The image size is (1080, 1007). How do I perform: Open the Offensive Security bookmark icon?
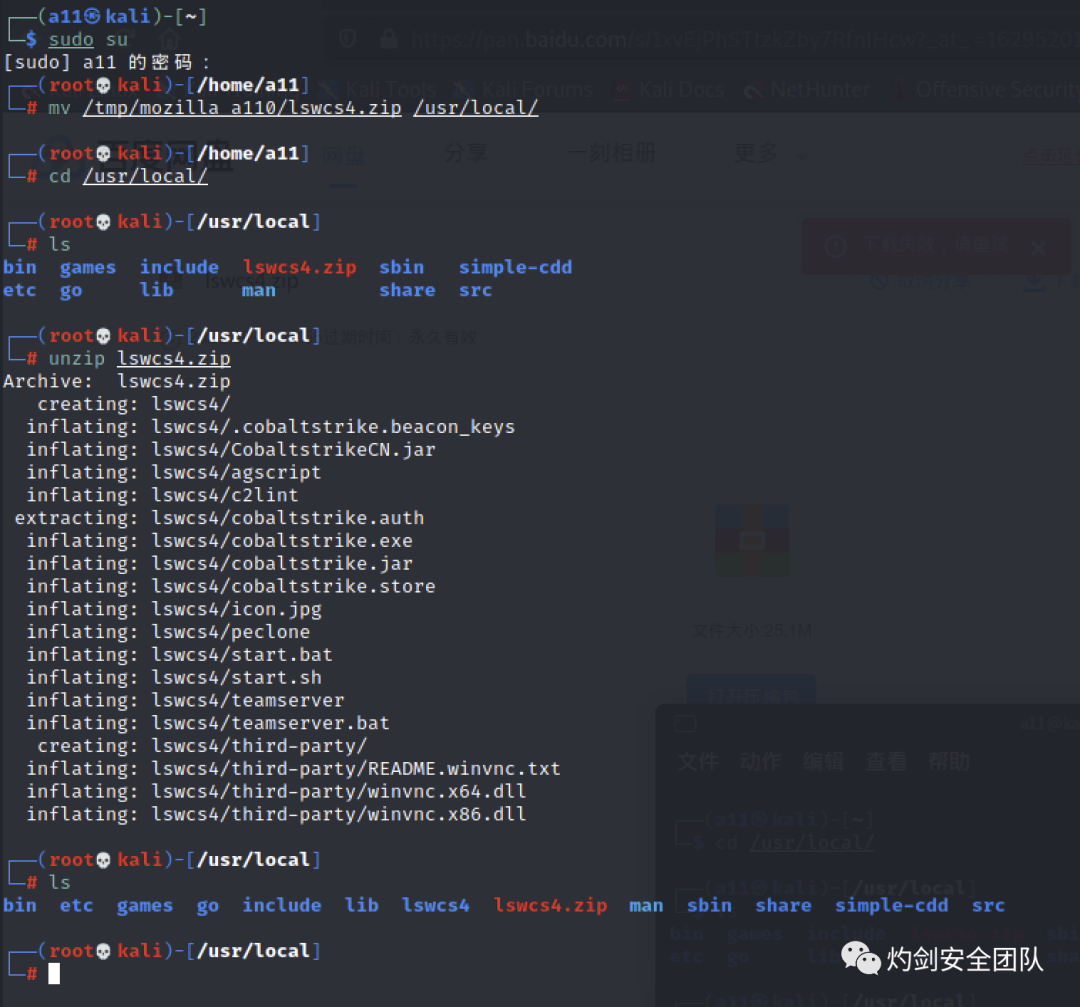[x=898, y=89]
